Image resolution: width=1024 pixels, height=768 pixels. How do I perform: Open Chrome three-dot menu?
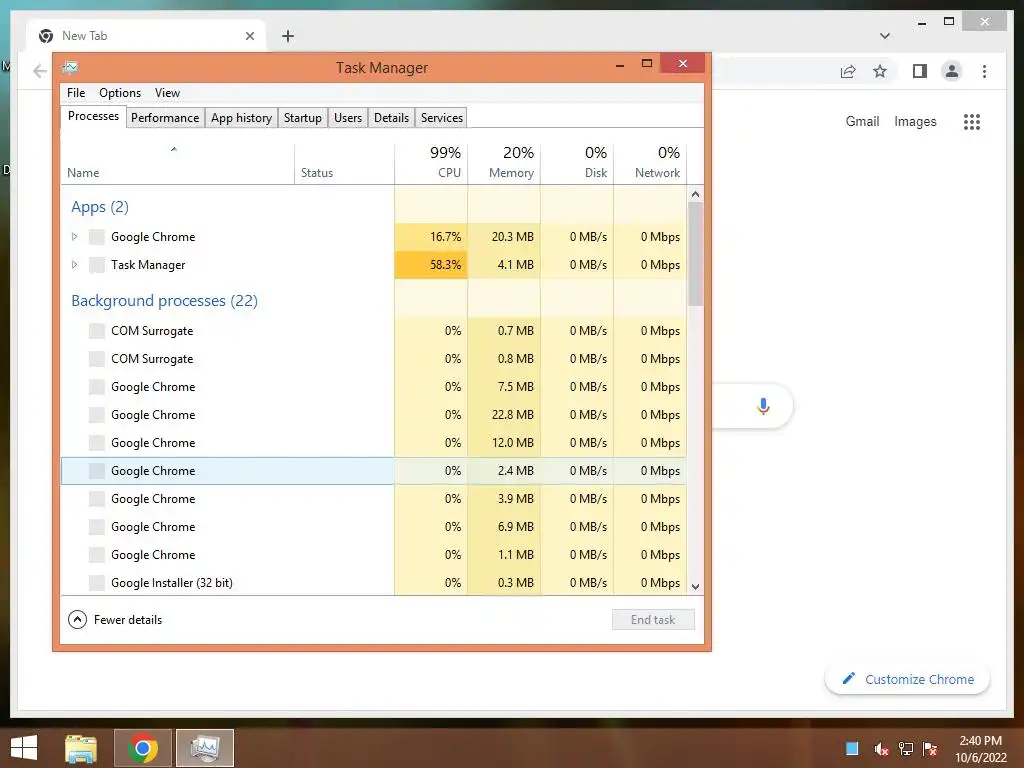pos(984,71)
